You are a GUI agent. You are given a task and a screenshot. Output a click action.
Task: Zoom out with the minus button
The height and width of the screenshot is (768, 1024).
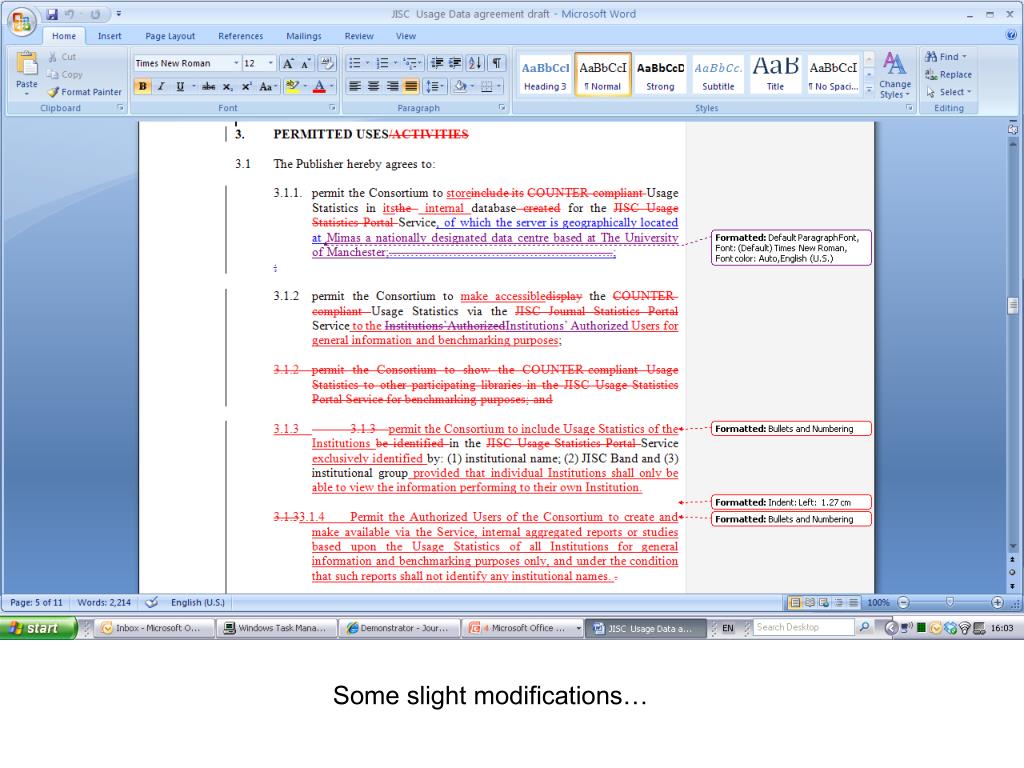tap(903, 602)
